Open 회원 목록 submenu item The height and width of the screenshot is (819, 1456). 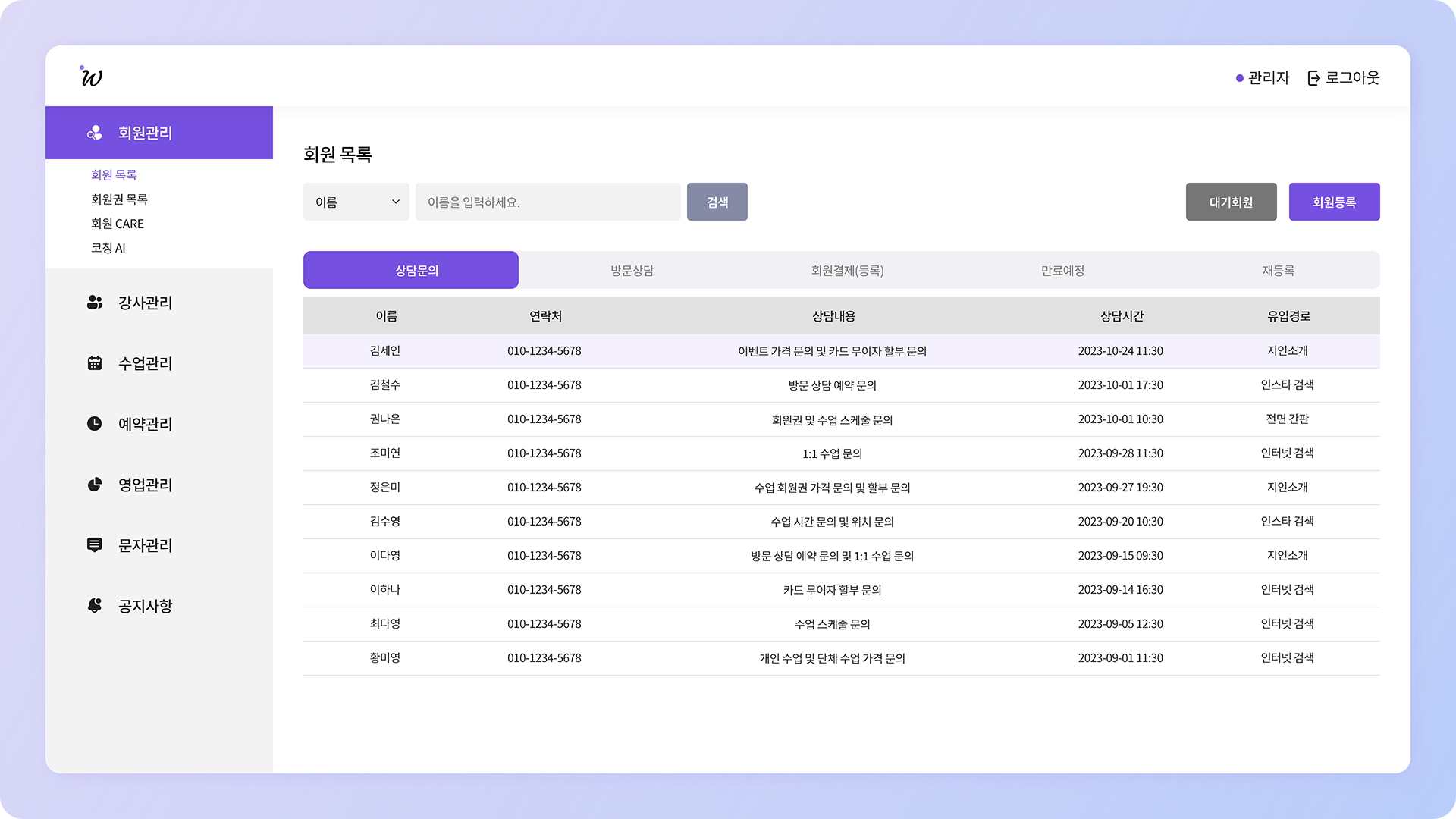pyautogui.click(x=114, y=175)
